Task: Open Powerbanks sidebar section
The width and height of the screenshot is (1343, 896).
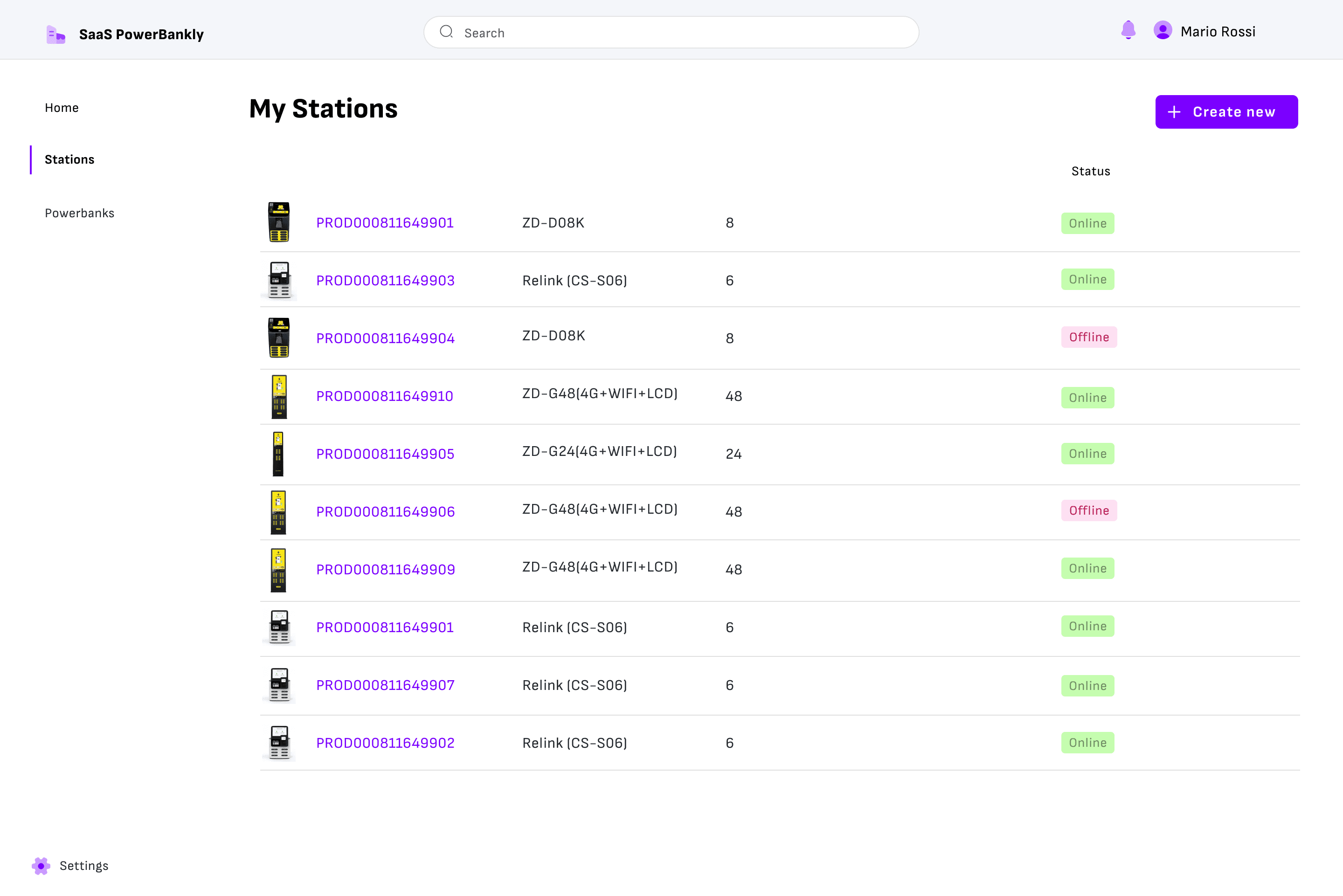Action: pyautogui.click(x=79, y=213)
